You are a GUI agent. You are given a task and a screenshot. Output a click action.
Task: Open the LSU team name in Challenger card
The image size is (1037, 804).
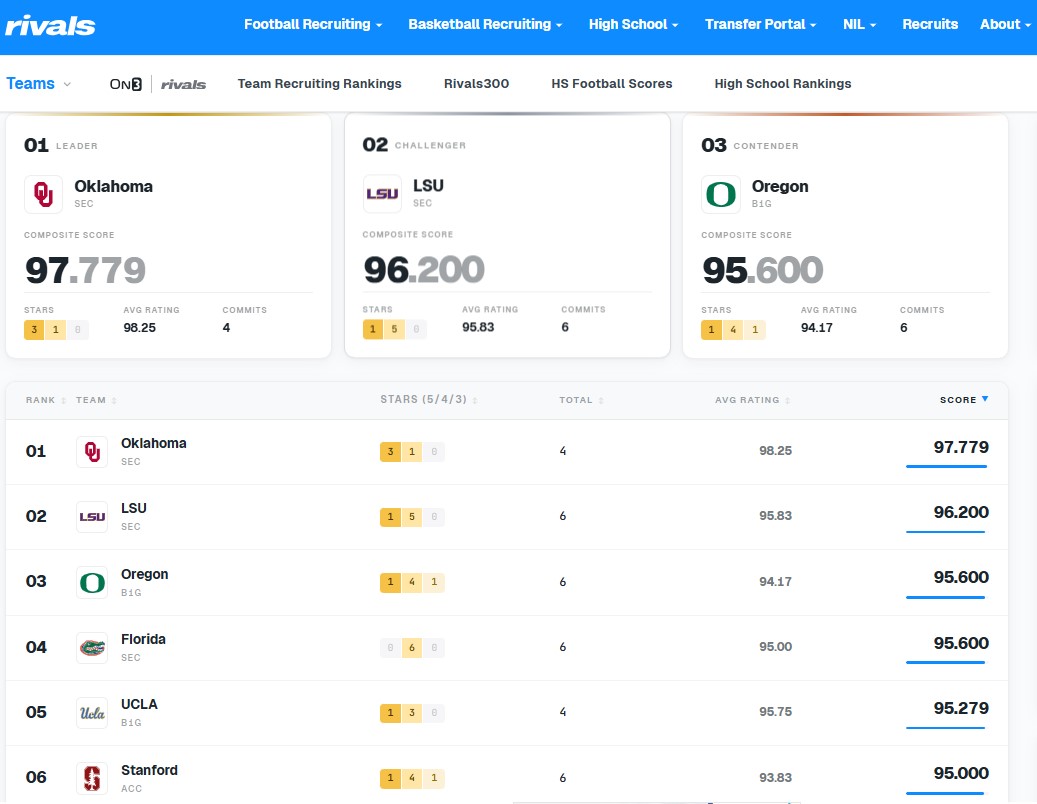tap(428, 186)
